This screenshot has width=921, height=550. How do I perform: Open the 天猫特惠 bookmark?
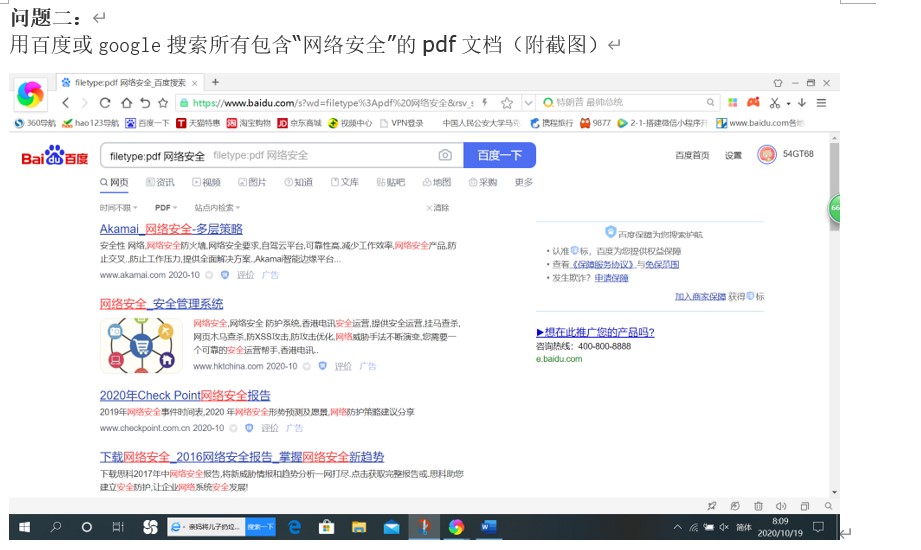[x=198, y=123]
